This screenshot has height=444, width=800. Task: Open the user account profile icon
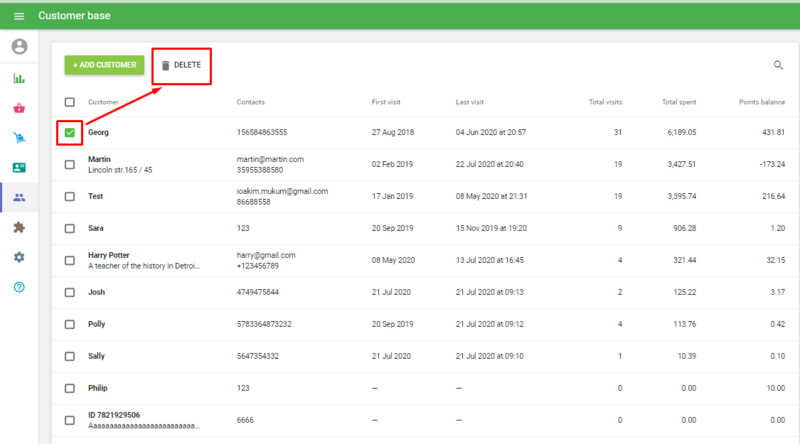click(x=19, y=47)
